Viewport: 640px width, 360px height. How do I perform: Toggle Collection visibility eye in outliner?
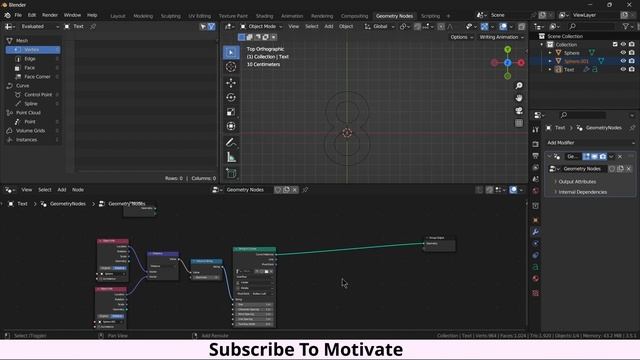pos(623,44)
